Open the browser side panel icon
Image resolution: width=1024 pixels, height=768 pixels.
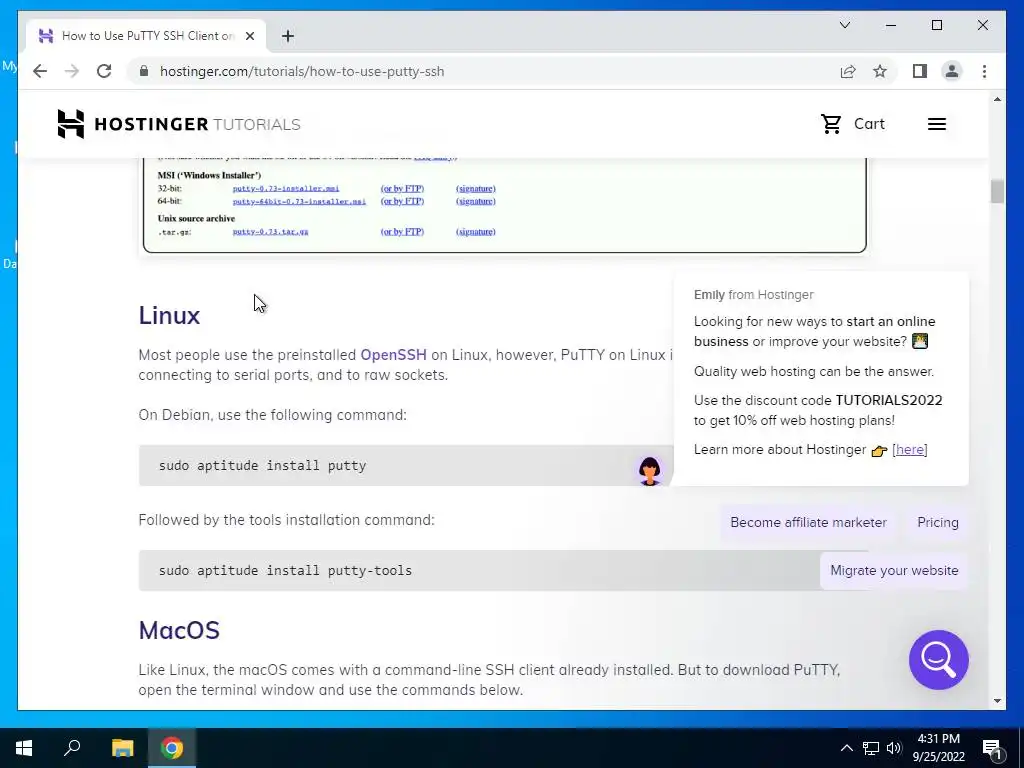pos(920,71)
